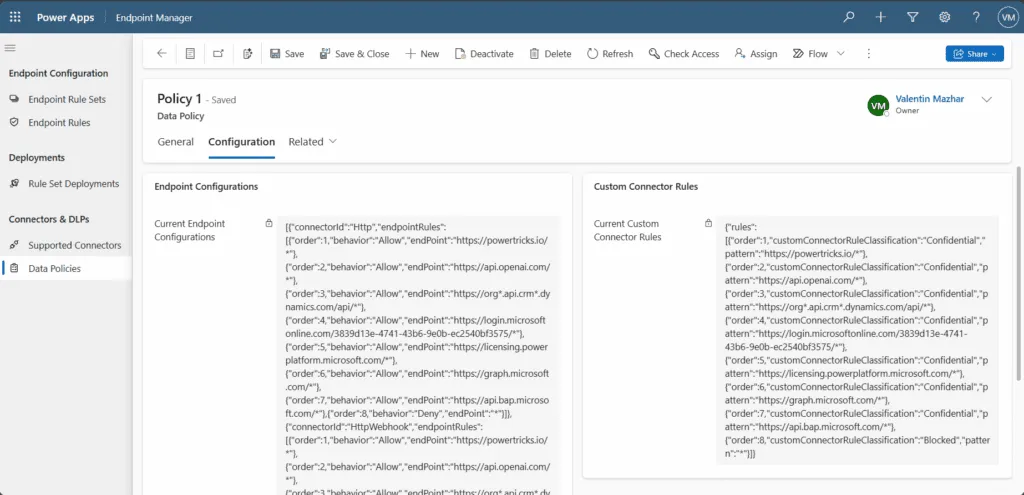Click the Endpoint Manager app name
Viewport: 1024px width, 495px height.
coord(154,18)
